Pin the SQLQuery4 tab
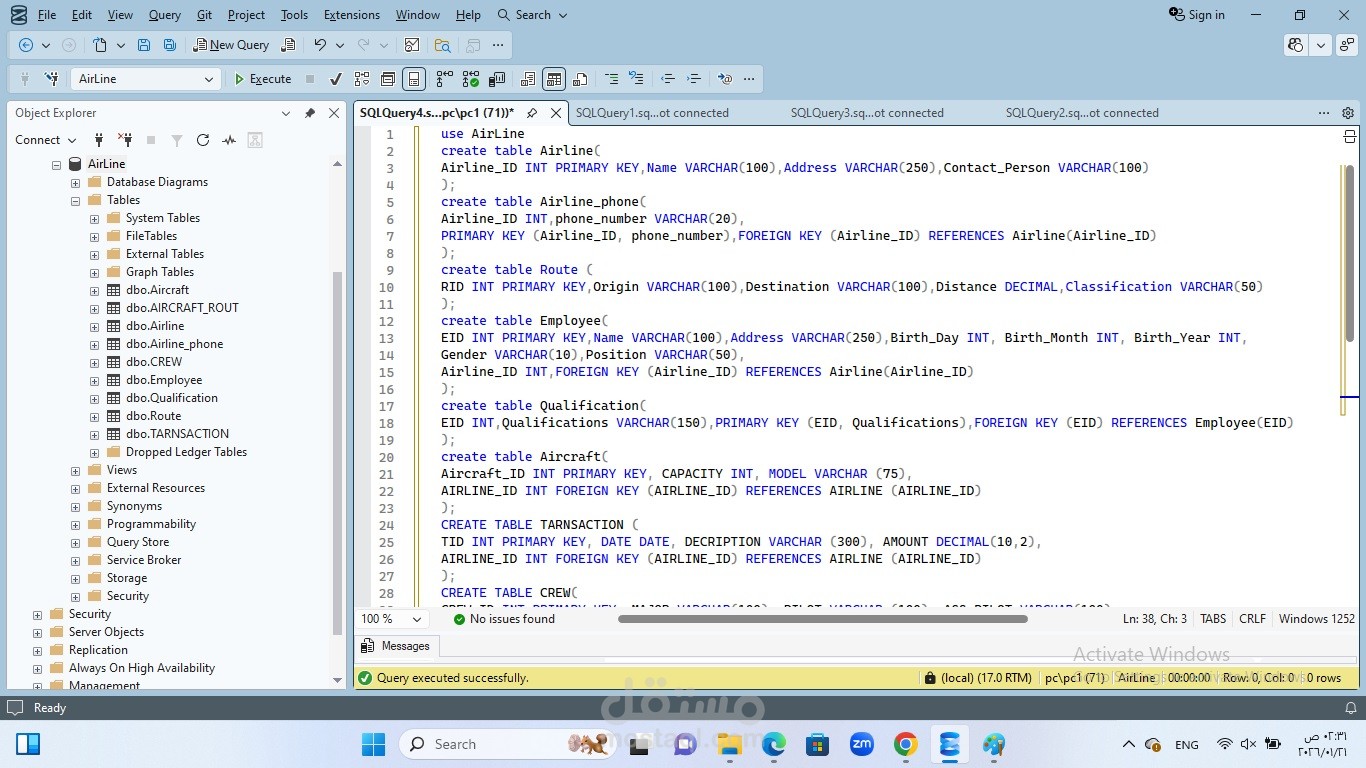 (532, 113)
